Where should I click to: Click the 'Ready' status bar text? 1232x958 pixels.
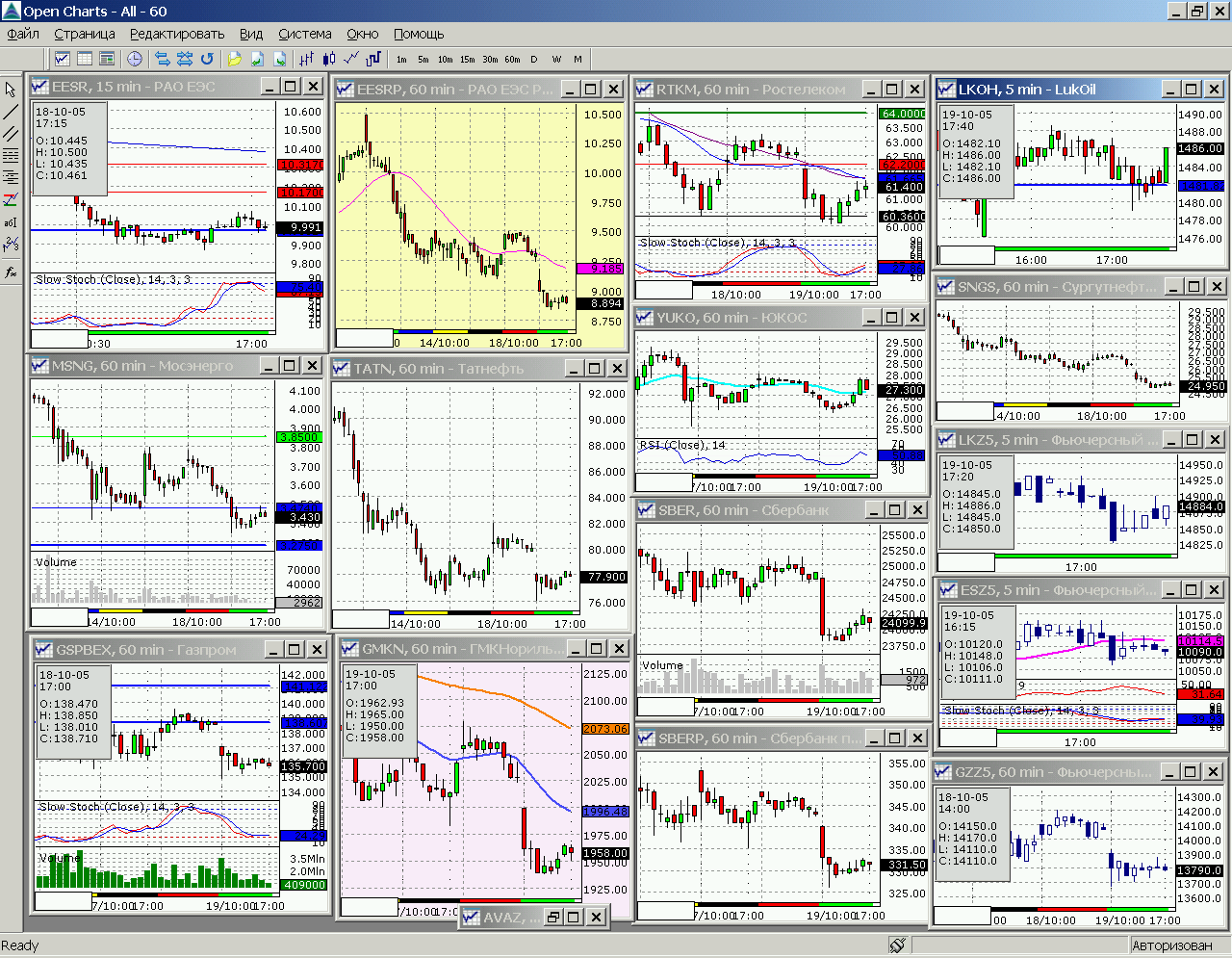[20, 945]
